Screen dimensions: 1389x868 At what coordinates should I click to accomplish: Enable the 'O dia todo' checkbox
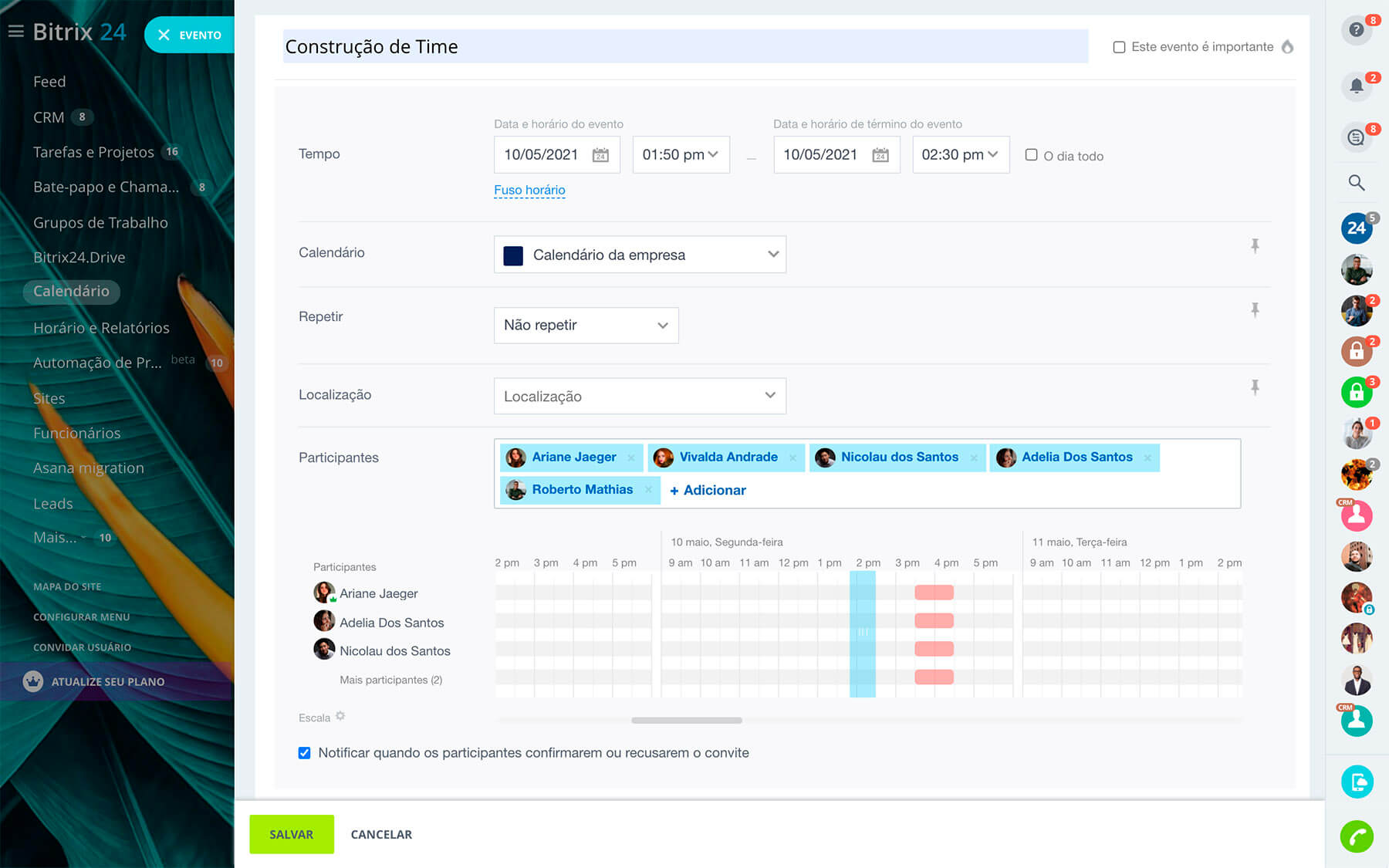click(x=1031, y=155)
